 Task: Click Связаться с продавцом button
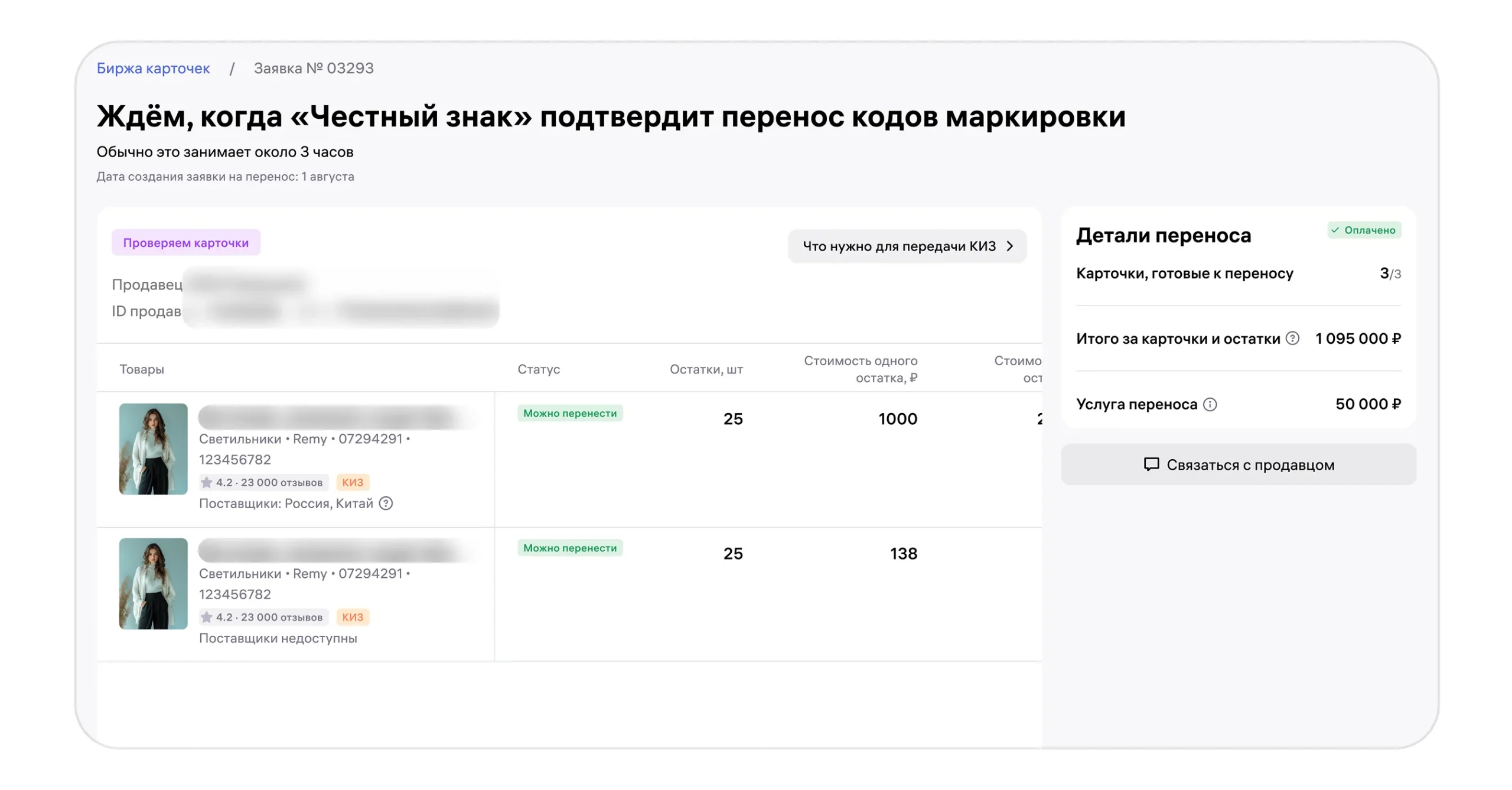point(1238,464)
